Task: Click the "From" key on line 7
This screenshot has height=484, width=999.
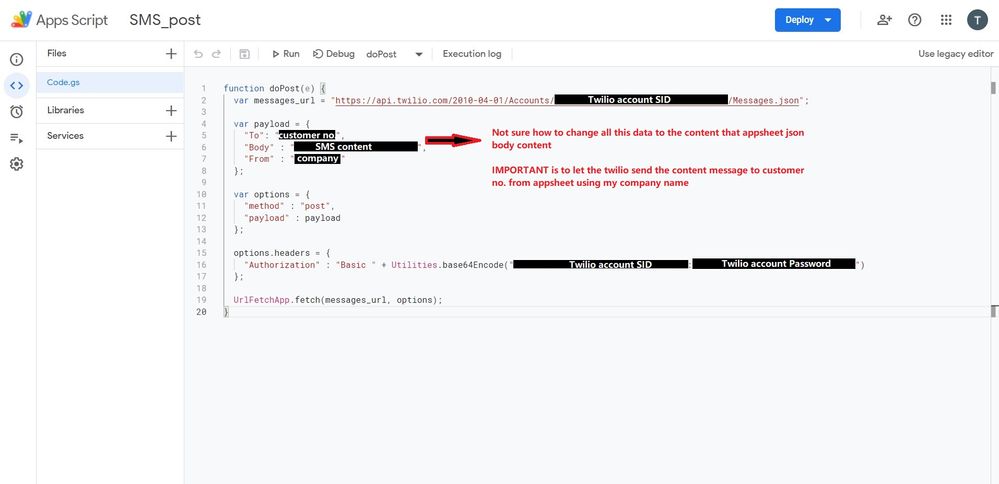Action: (259, 159)
